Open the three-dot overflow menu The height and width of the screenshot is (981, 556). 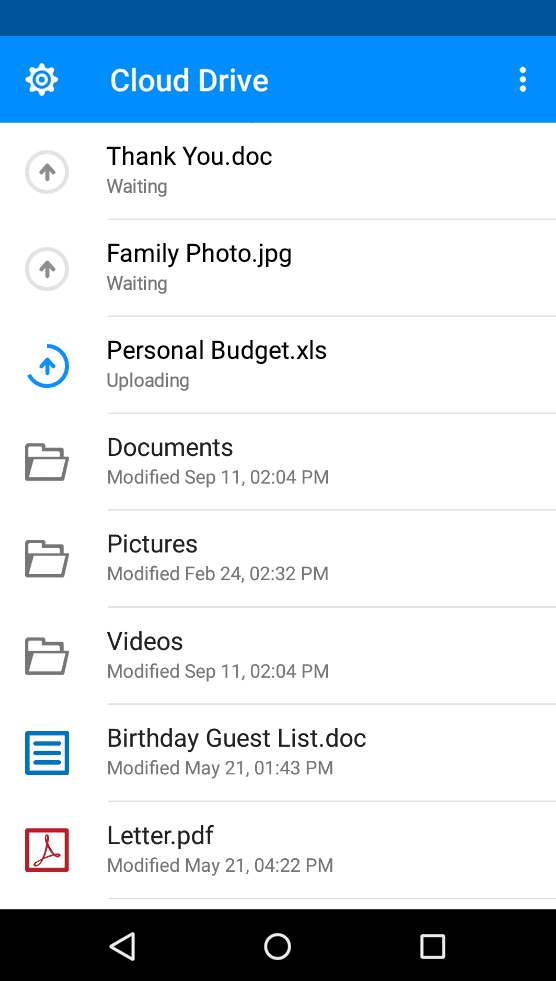tap(522, 79)
